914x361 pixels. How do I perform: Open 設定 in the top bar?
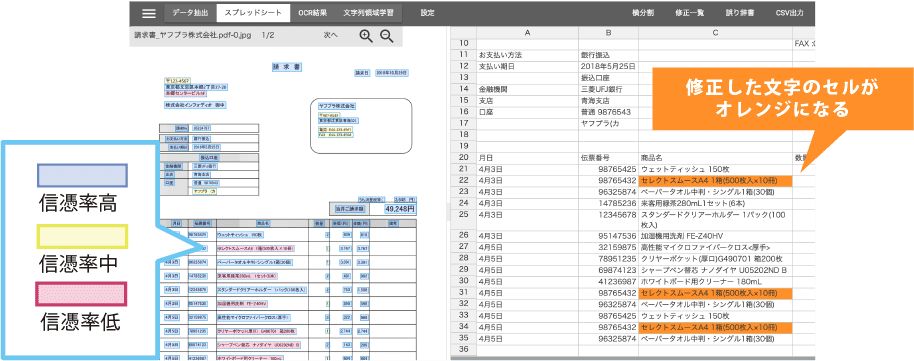[x=427, y=13]
